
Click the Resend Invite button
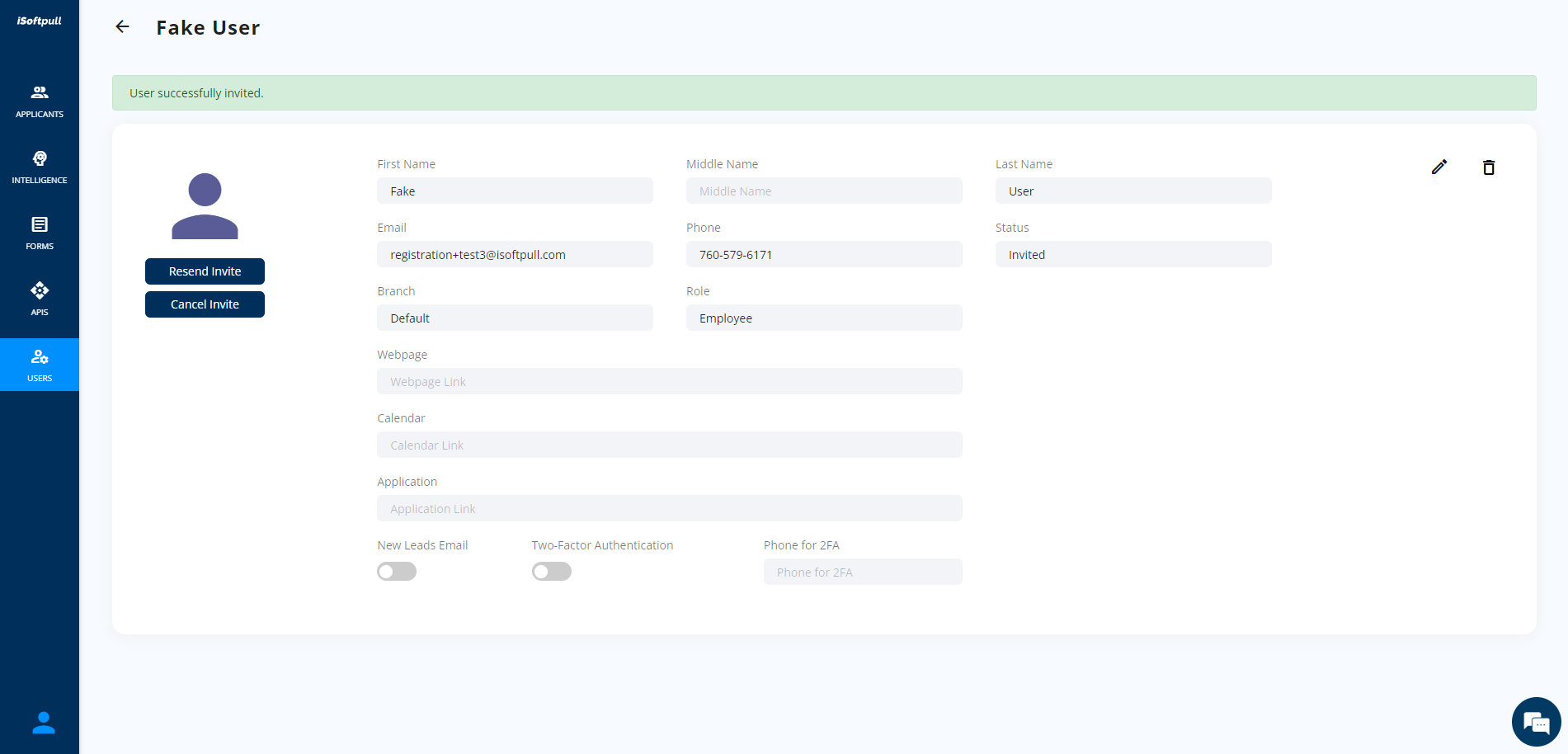(x=205, y=271)
